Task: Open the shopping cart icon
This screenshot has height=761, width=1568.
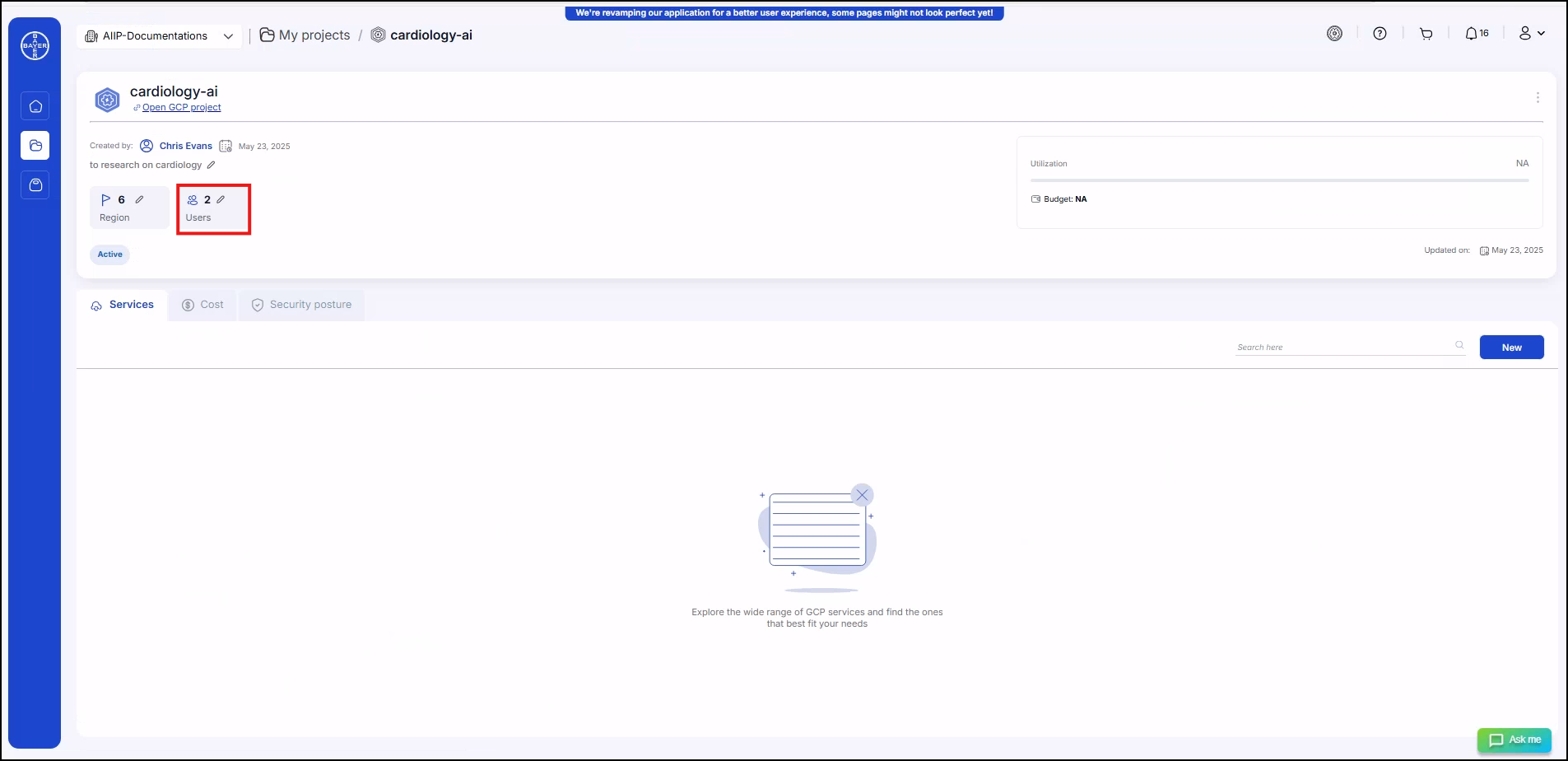Action: [1426, 34]
